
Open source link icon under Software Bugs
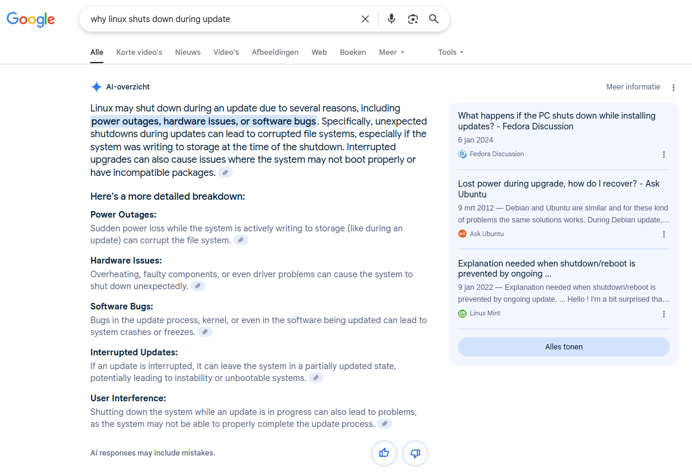(205, 332)
